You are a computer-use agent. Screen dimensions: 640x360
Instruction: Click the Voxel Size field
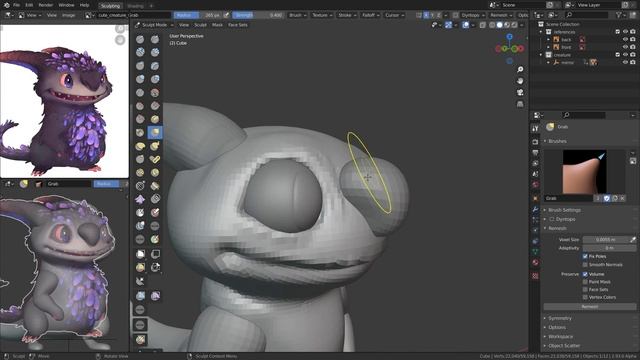coord(606,240)
